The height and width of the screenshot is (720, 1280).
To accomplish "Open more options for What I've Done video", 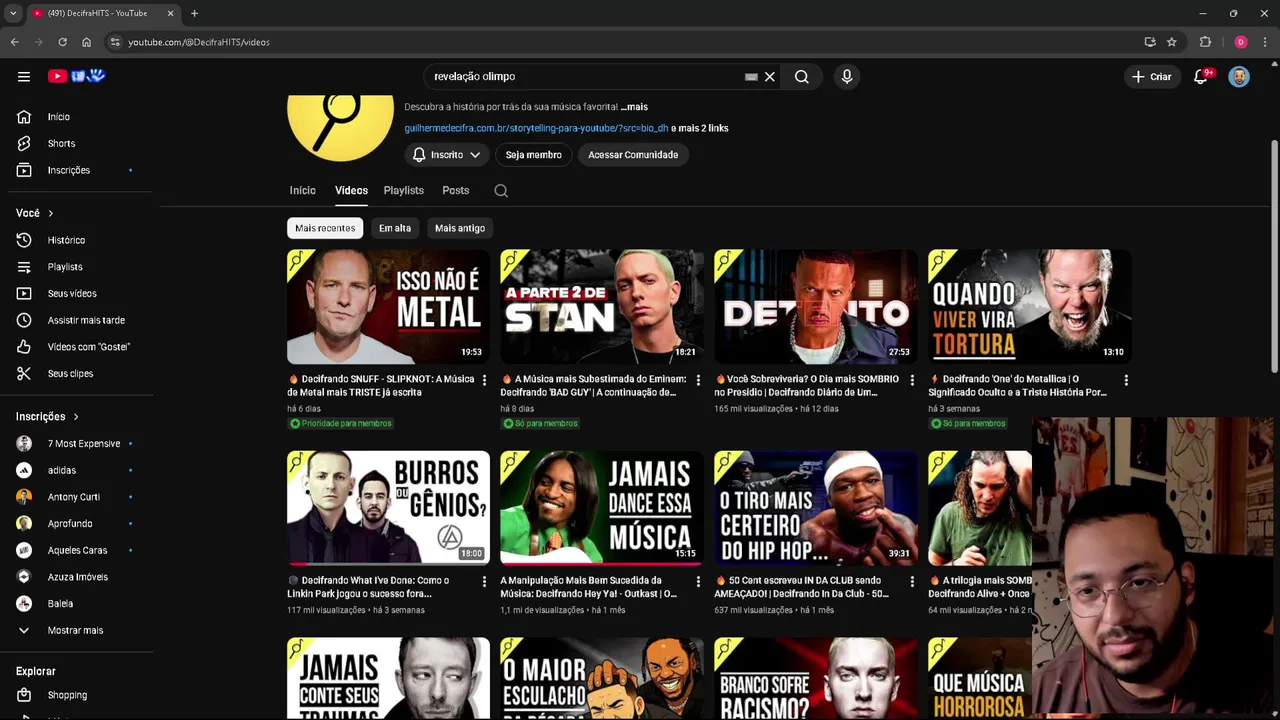I will click(484, 581).
